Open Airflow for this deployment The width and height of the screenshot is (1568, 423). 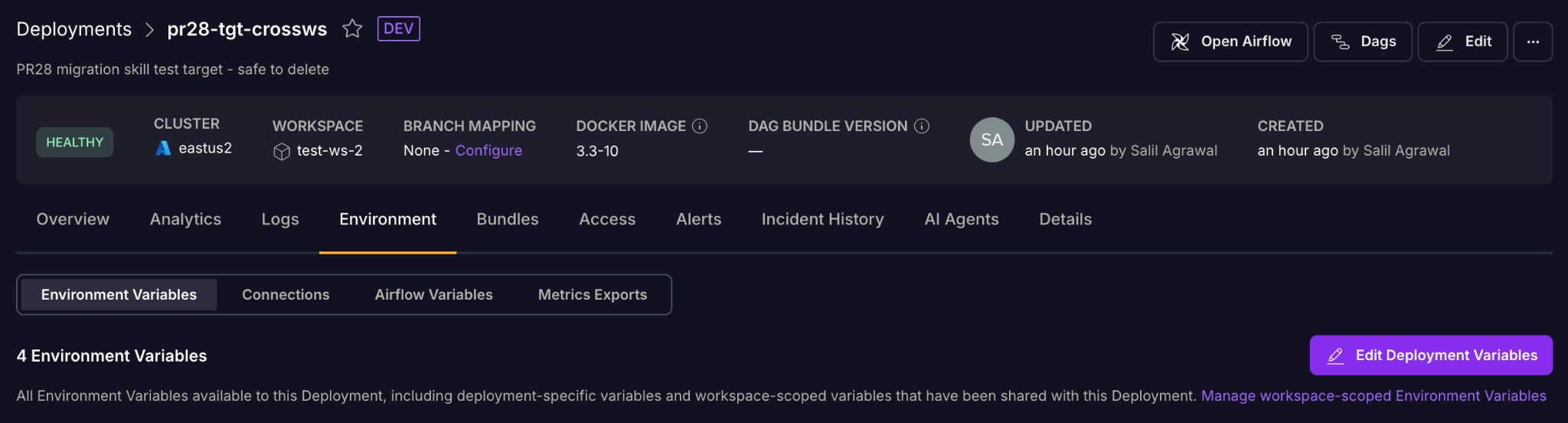click(x=1230, y=41)
